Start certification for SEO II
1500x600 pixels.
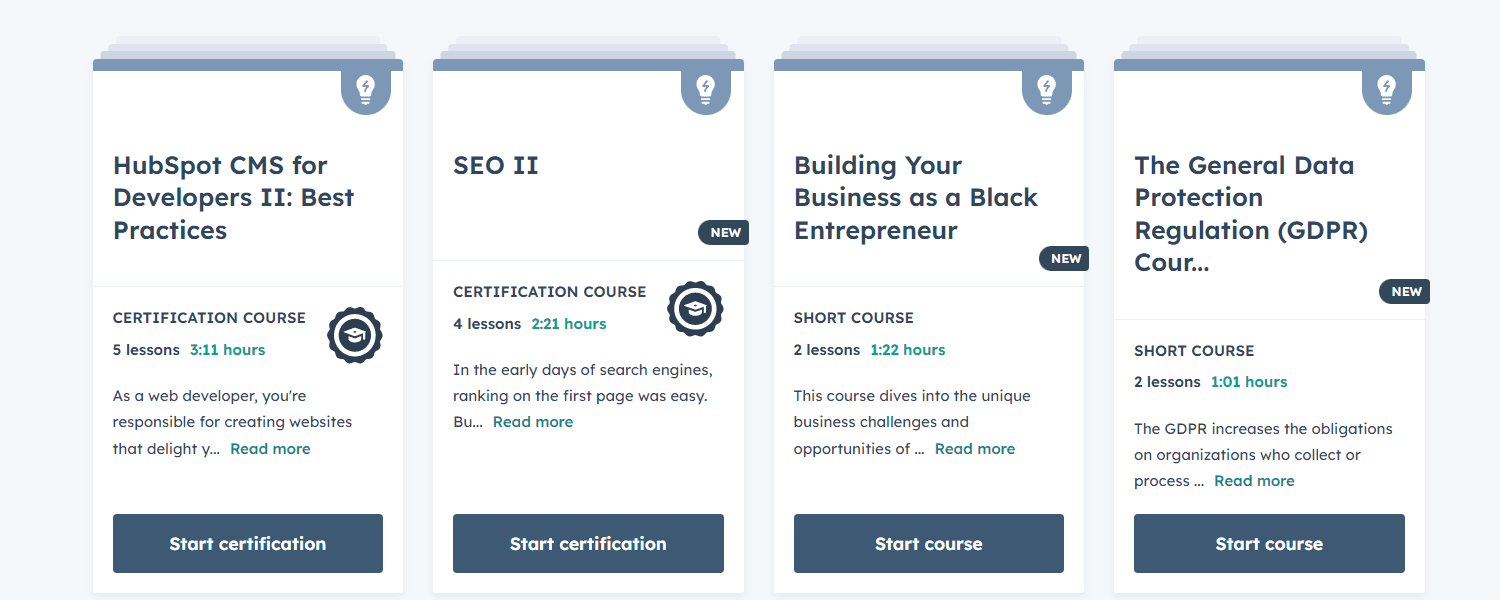pos(588,544)
